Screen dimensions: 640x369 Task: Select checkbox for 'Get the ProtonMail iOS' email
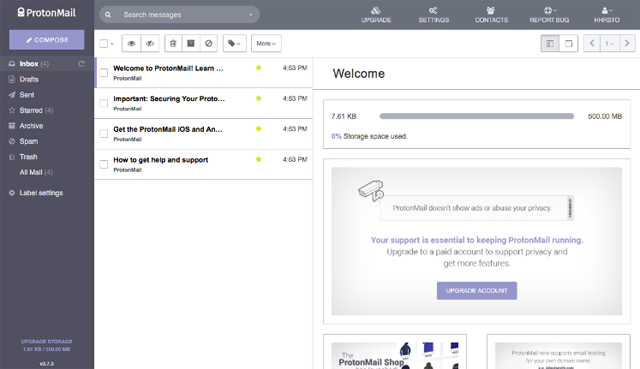104,133
